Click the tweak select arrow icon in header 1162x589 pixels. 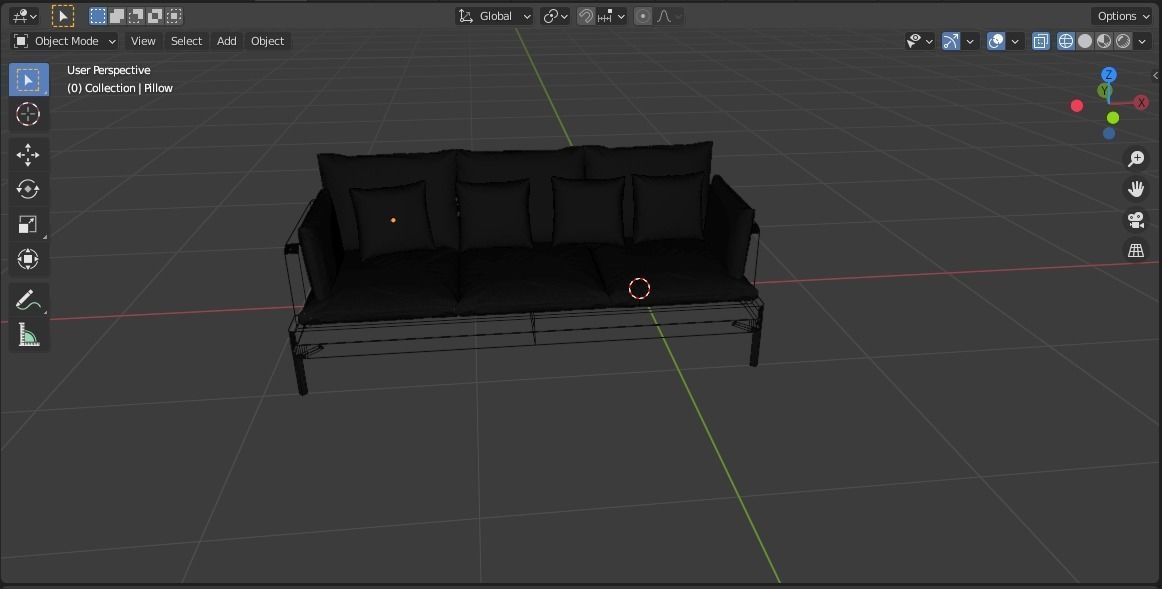tap(63, 16)
